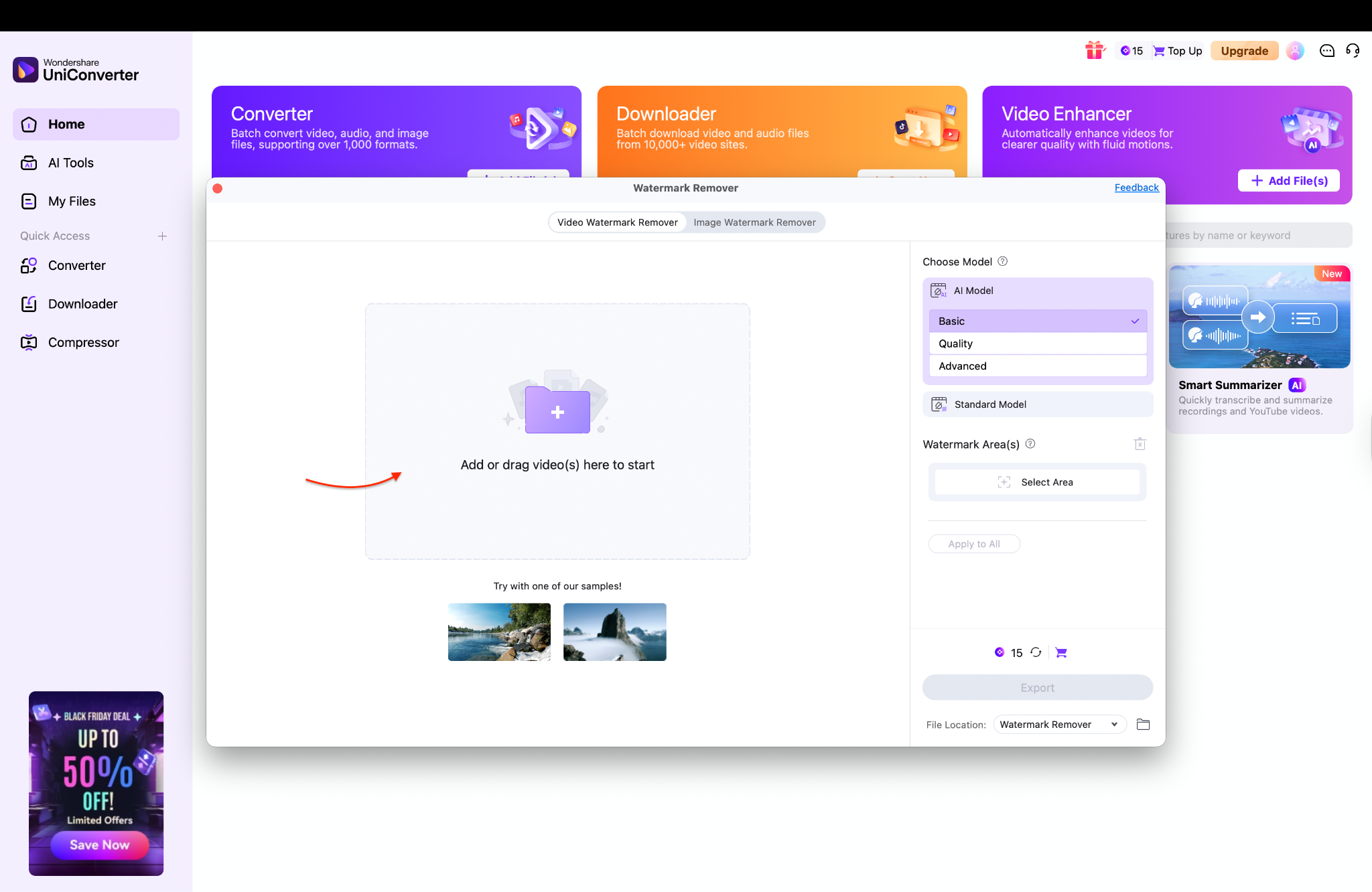Open the File Location dropdown

click(1058, 725)
